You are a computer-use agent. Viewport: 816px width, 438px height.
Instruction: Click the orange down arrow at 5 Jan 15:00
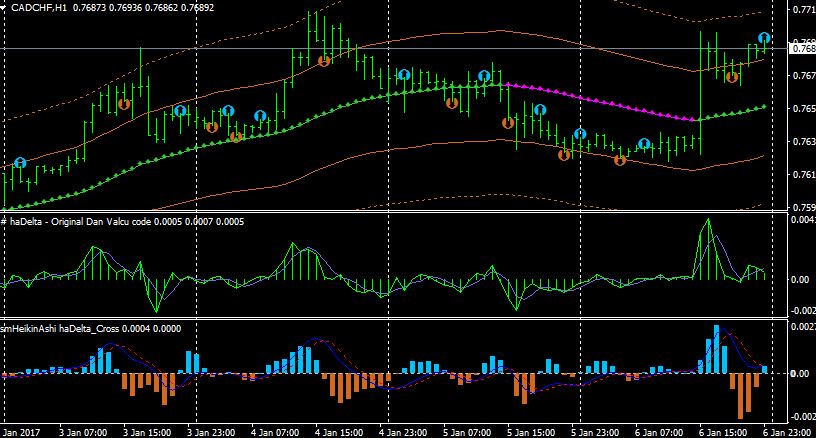tap(508, 123)
